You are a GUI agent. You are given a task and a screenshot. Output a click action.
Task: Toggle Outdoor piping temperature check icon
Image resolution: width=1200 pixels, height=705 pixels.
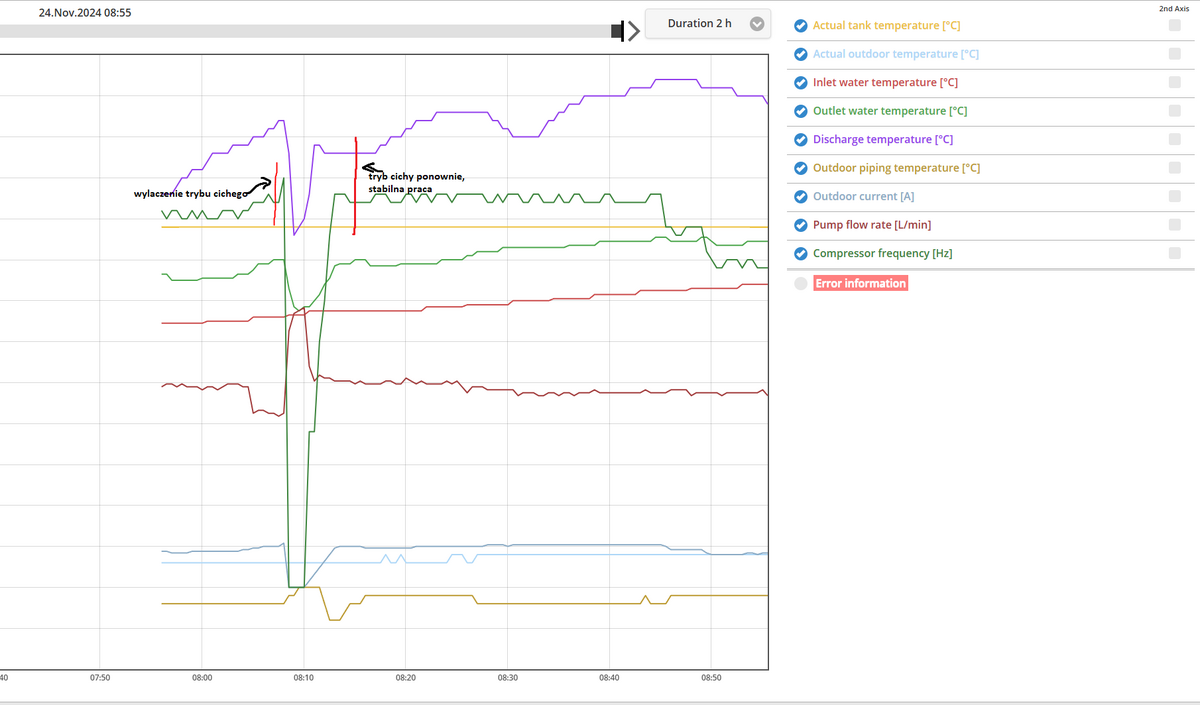point(800,168)
